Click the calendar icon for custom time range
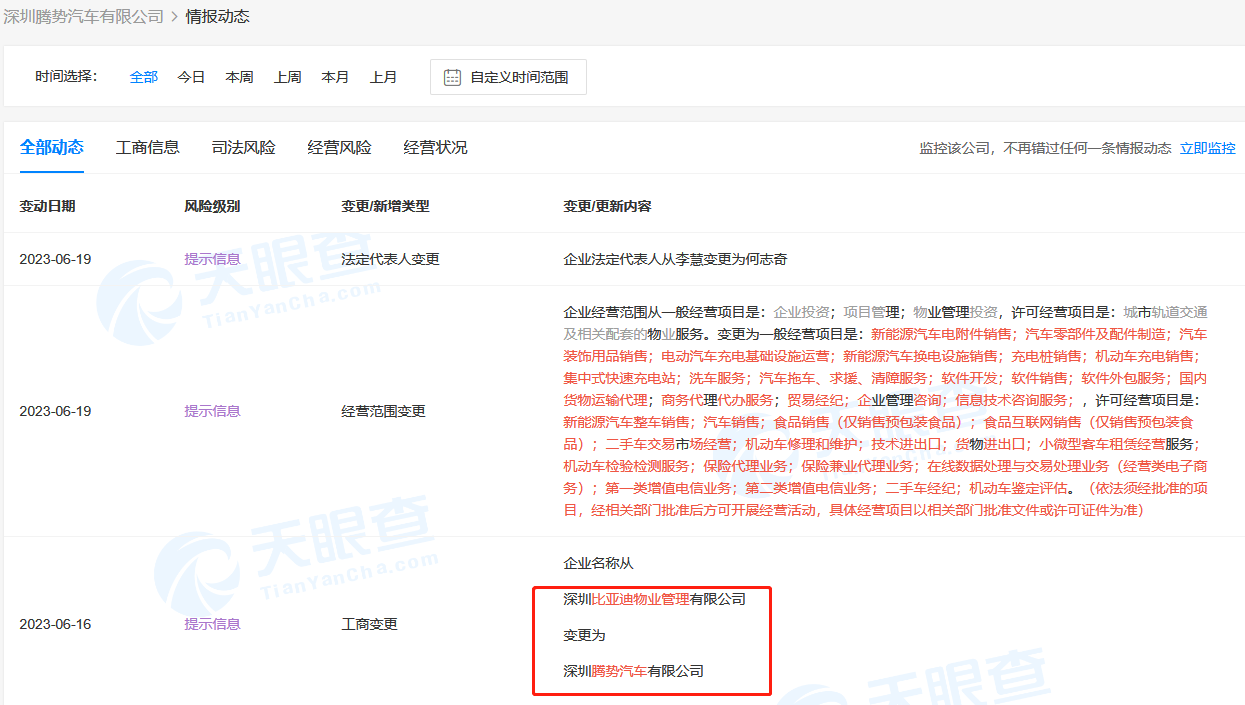This screenshot has width=1245, height=705. (x=452, y=77)
